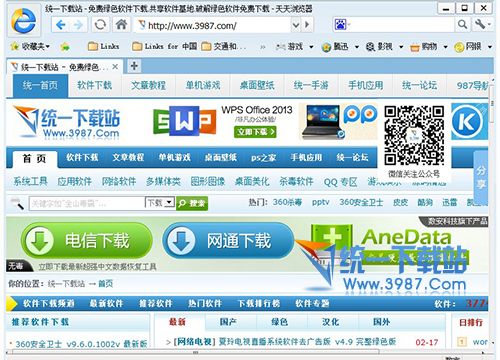Switch to the 国外 software tab

pos(381,322)
